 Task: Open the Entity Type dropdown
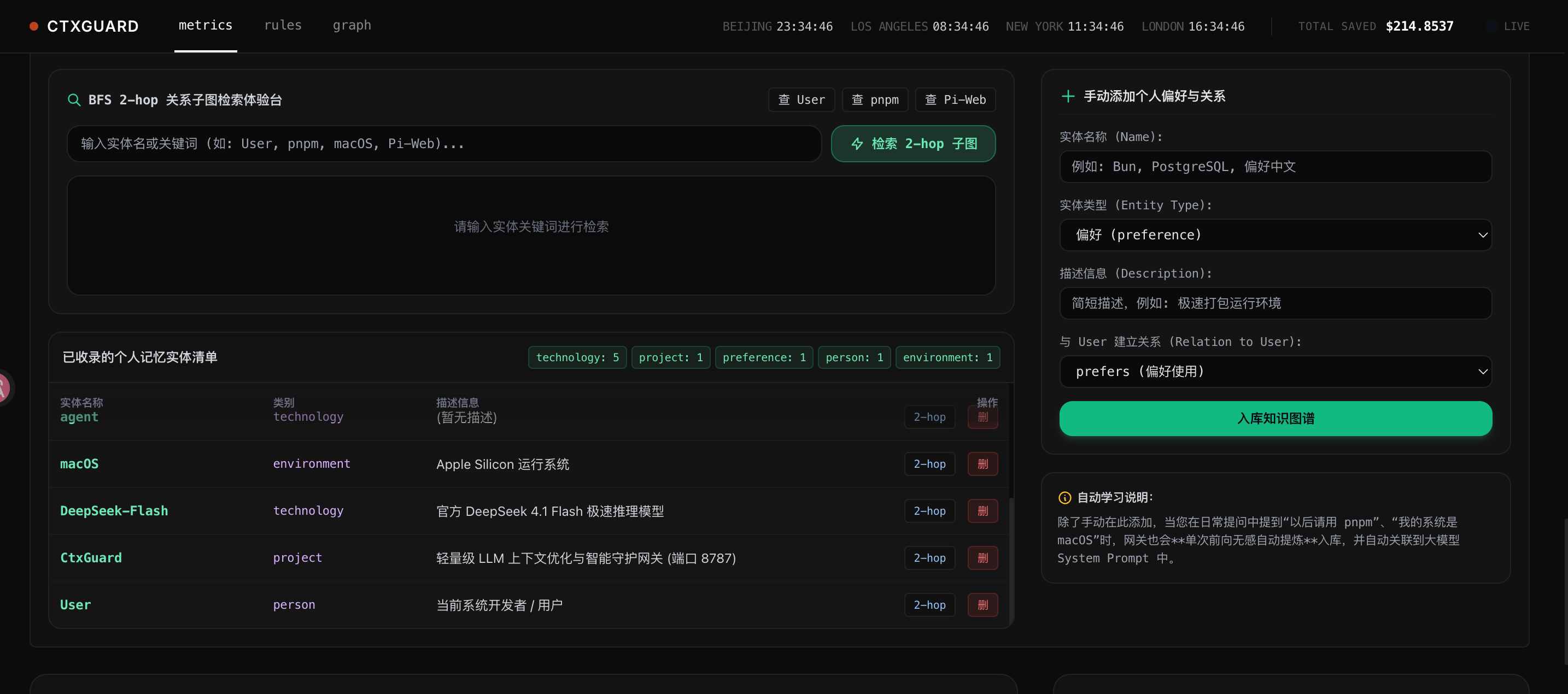pos(1275,235)
